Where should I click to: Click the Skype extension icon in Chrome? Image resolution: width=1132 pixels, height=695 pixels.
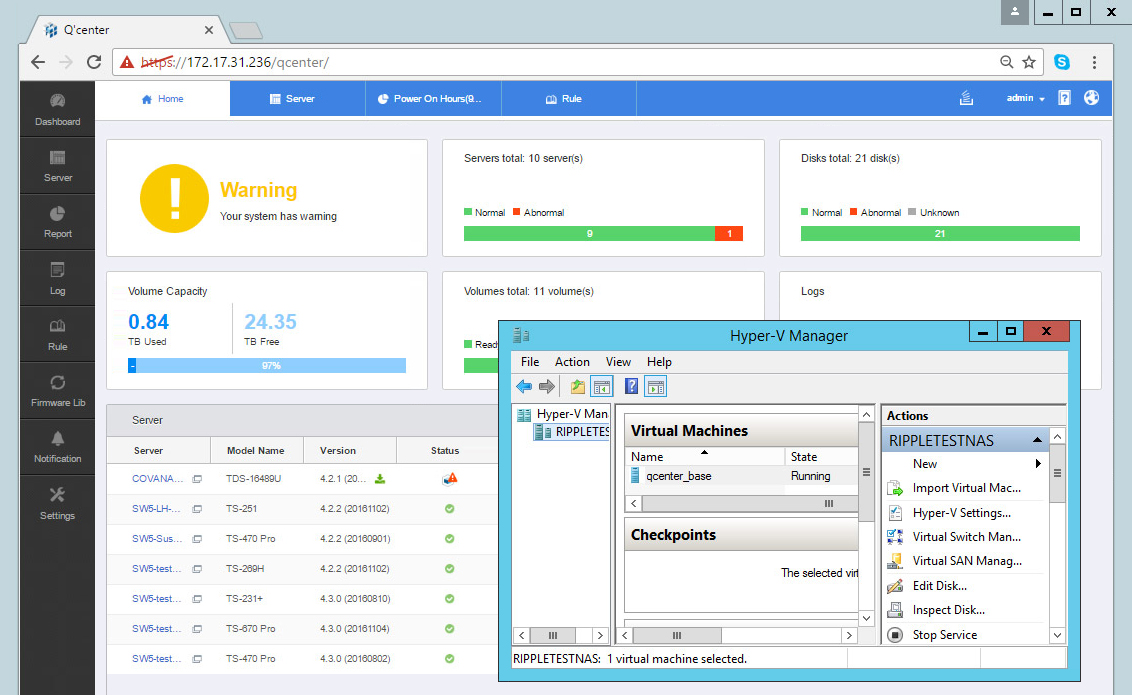[1061, 62]
